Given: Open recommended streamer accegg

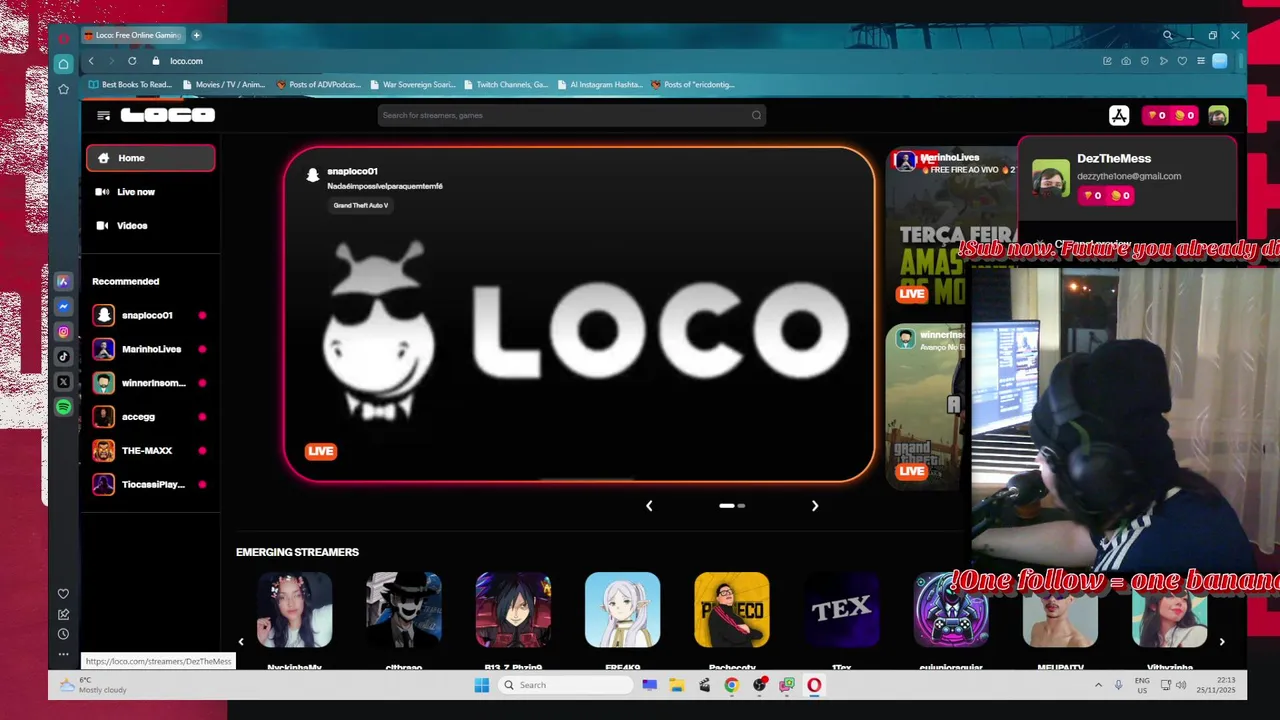Looking at the screenshot, I should [x=150, y=417].
